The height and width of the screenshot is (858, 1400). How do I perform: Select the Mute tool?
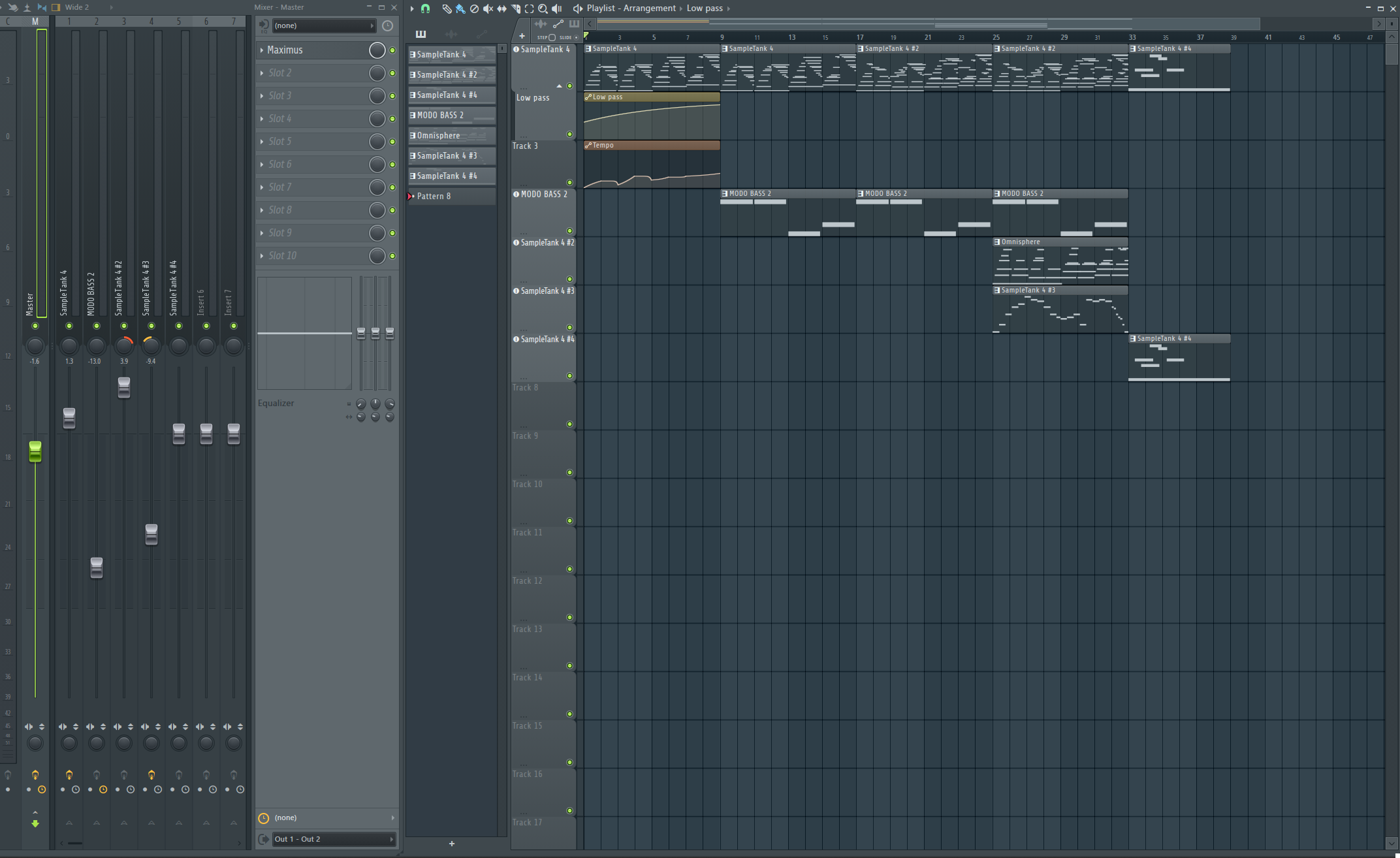[x=488, y=8]
